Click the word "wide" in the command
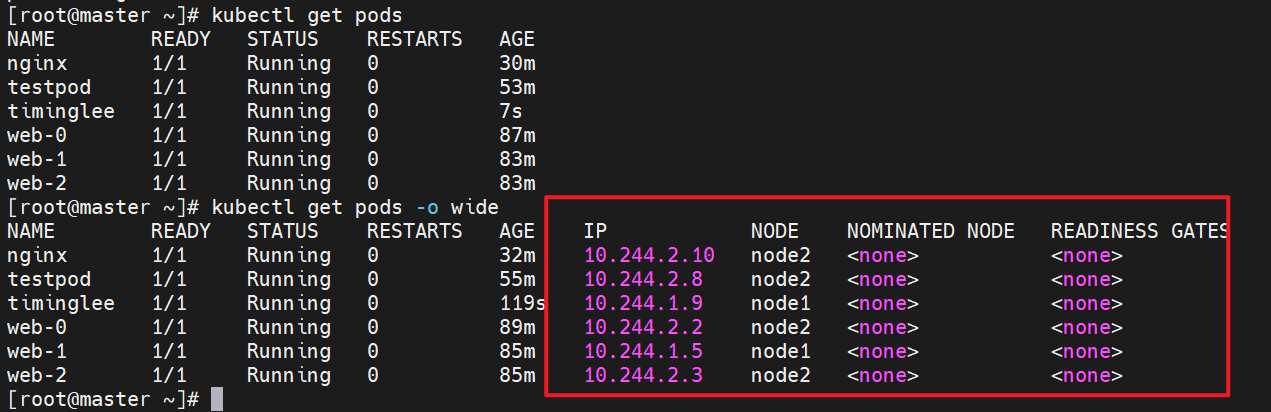Viewport: 1271px width, 412px height. 475,208
